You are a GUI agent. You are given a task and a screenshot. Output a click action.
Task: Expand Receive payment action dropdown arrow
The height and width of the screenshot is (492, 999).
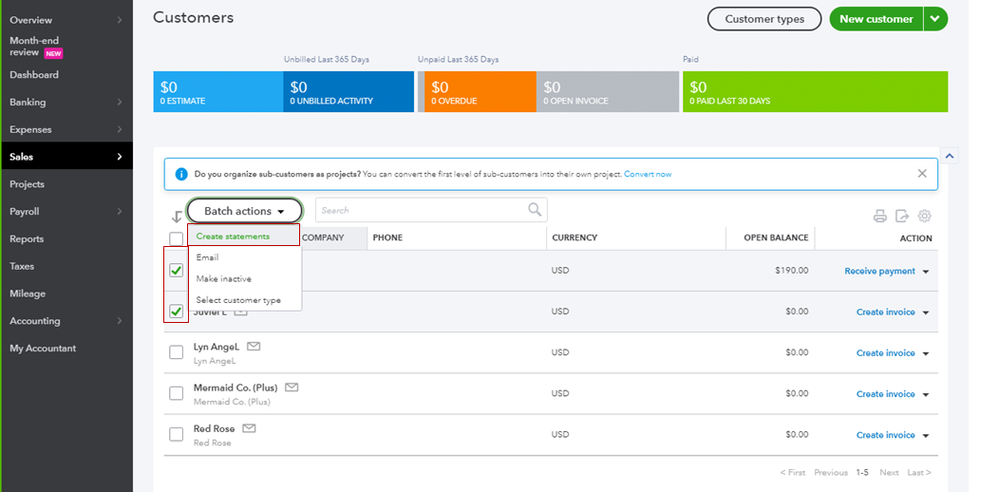[x=926, y=271]
